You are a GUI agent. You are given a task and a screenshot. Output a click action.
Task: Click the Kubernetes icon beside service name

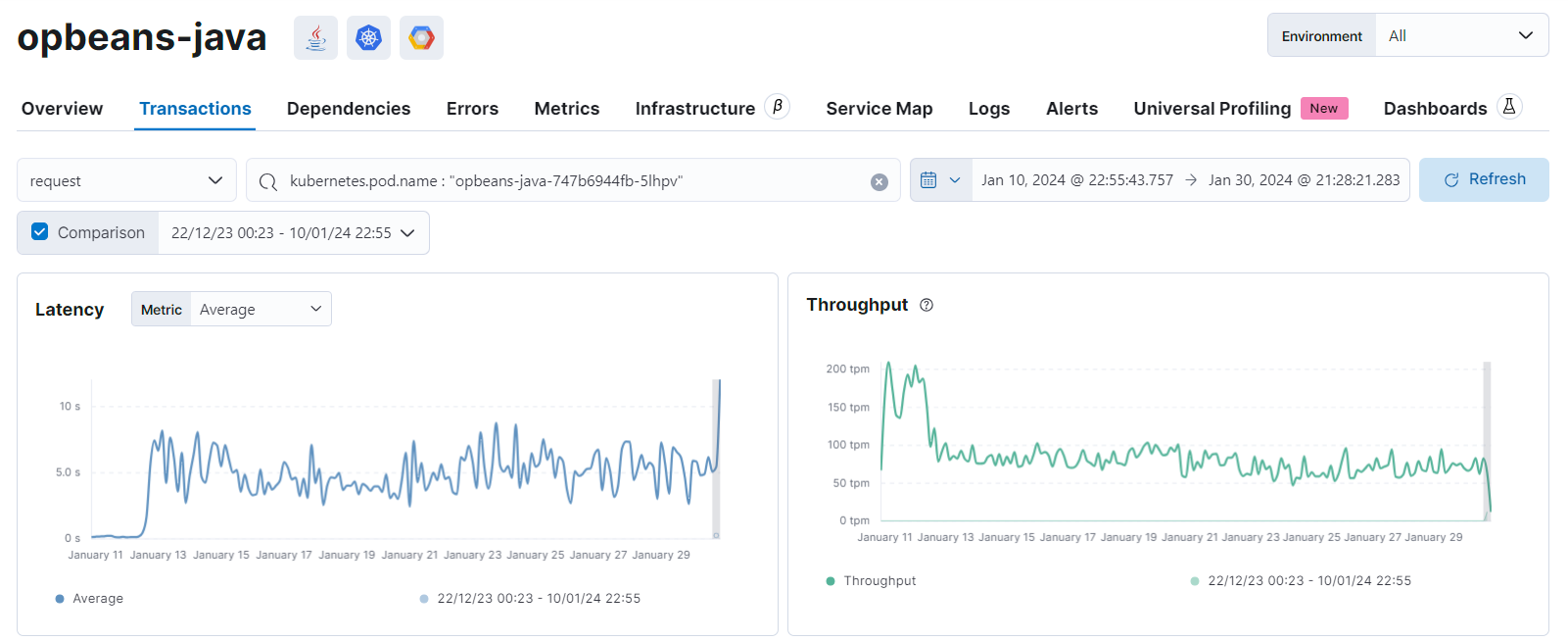click(x=368, y=38)
